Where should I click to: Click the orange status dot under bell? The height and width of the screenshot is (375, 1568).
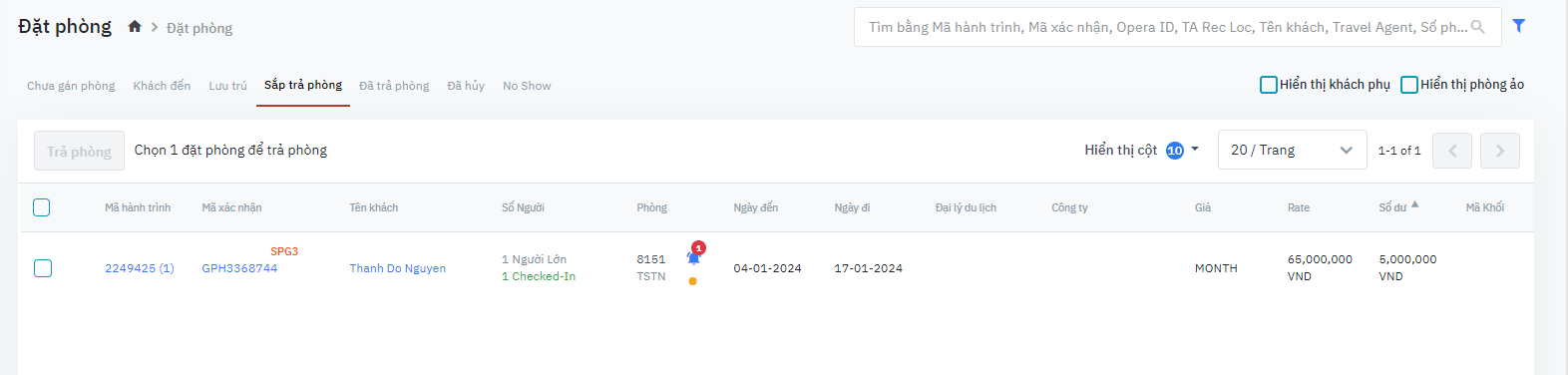(x=692, y=281)
